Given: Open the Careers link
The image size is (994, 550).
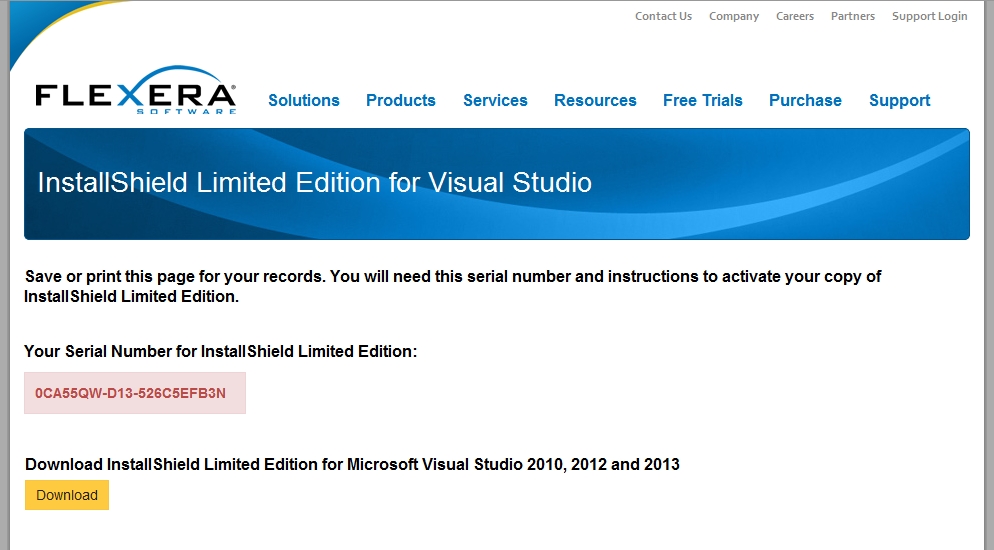Looking at the screenshot, I should pyautogui.click(x=794, y=16).
